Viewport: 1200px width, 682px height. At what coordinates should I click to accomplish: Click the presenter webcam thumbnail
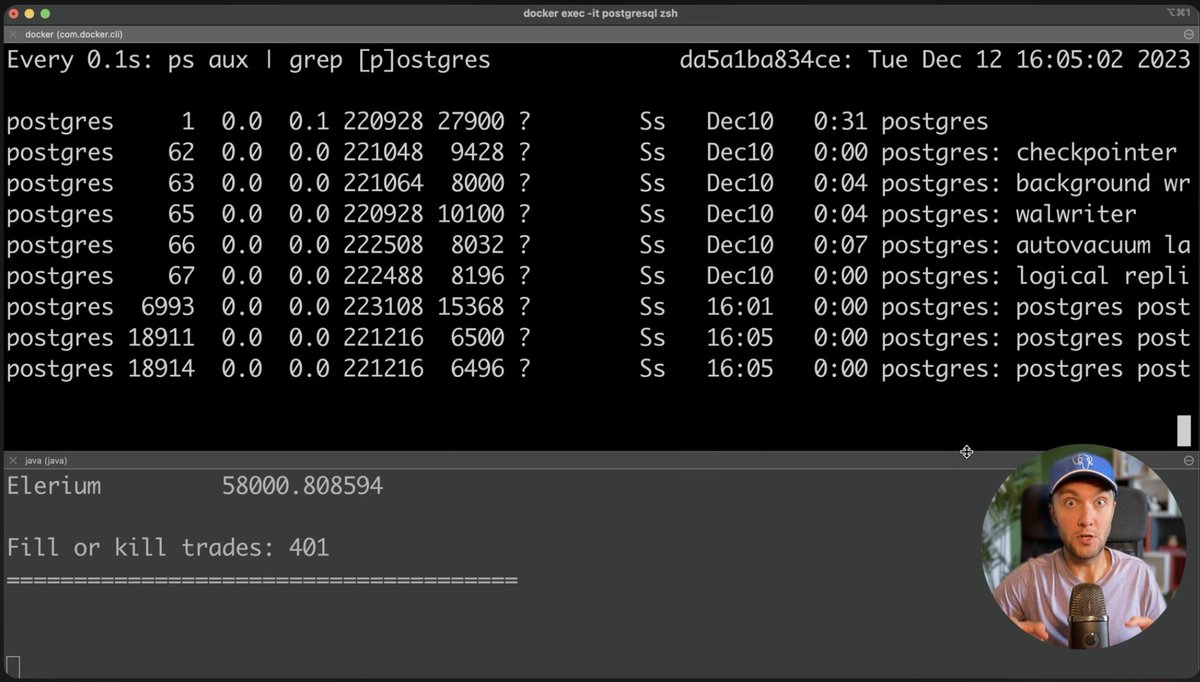pyautogui.click(x=1085, y=548)
